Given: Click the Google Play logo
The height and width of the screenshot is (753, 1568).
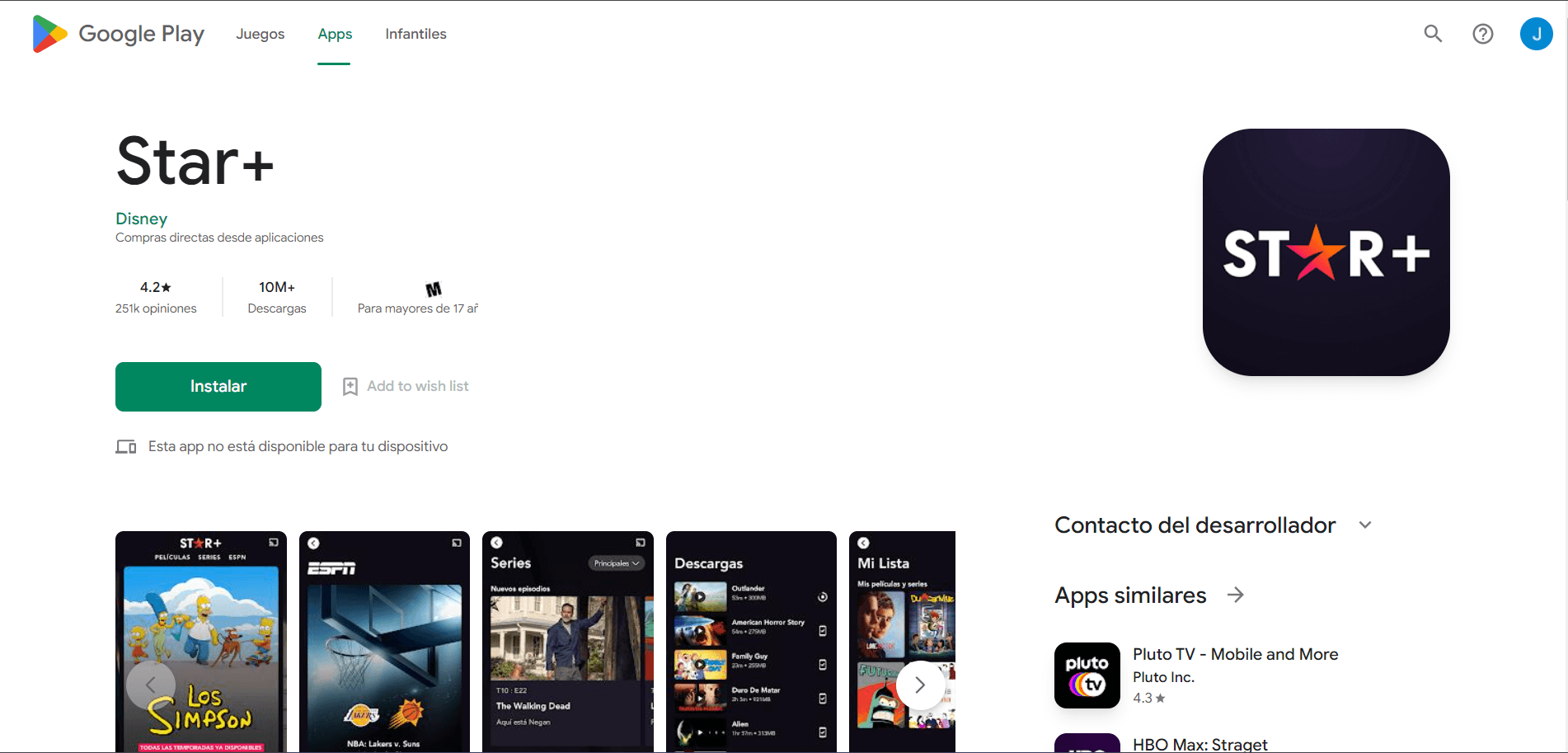Looking at the screenshot, I should coord(118,34).
